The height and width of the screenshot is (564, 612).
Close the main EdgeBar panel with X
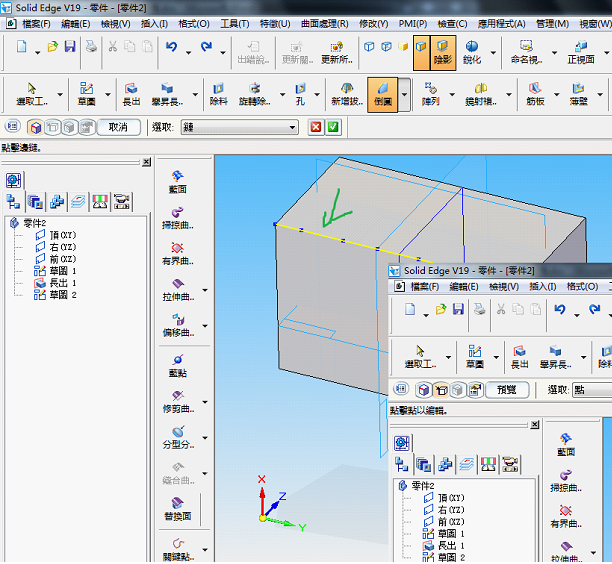(x=147, y=162)
